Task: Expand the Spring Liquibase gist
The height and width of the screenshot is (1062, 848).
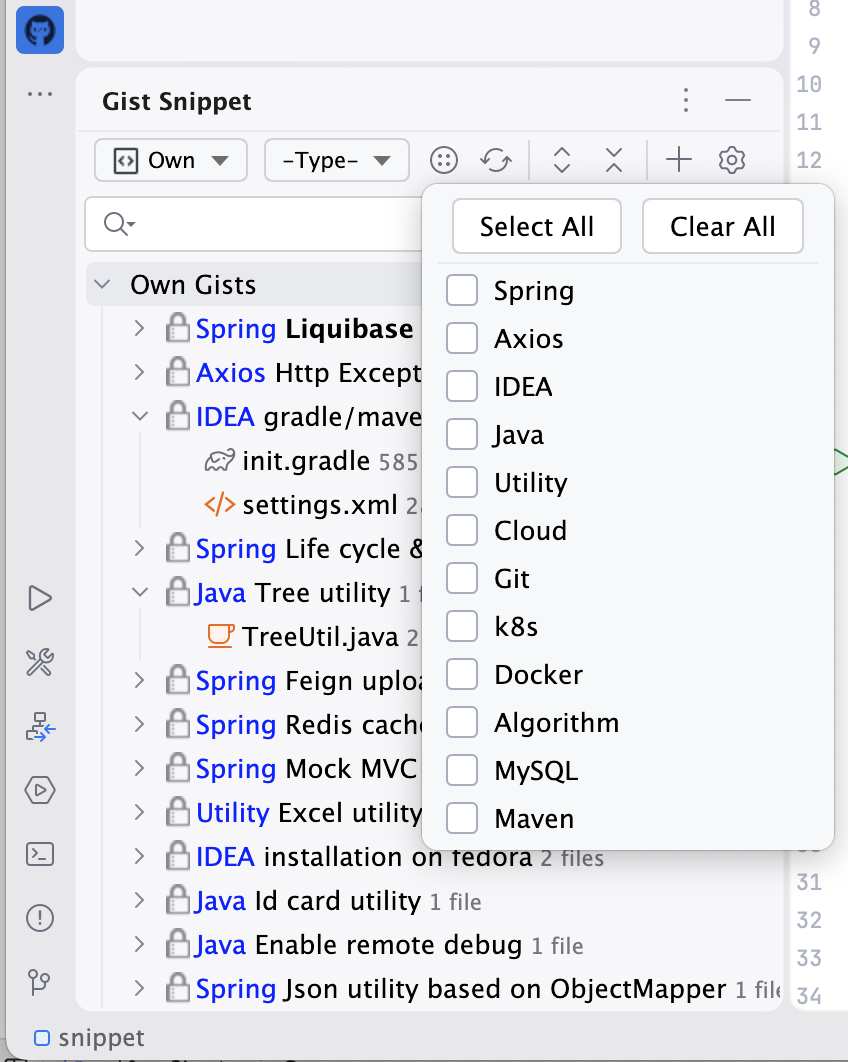Action: click(139, 328)
